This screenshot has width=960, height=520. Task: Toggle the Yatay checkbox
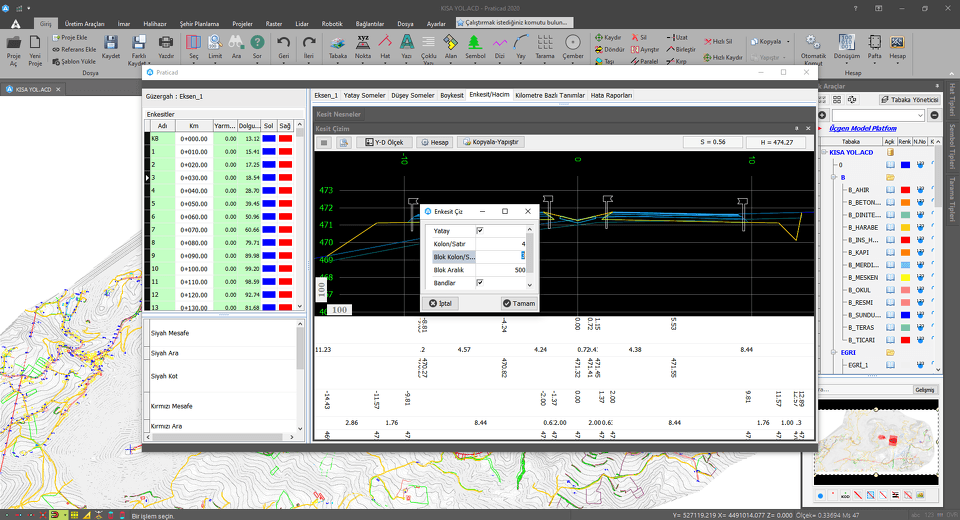[x=480, y=230]
